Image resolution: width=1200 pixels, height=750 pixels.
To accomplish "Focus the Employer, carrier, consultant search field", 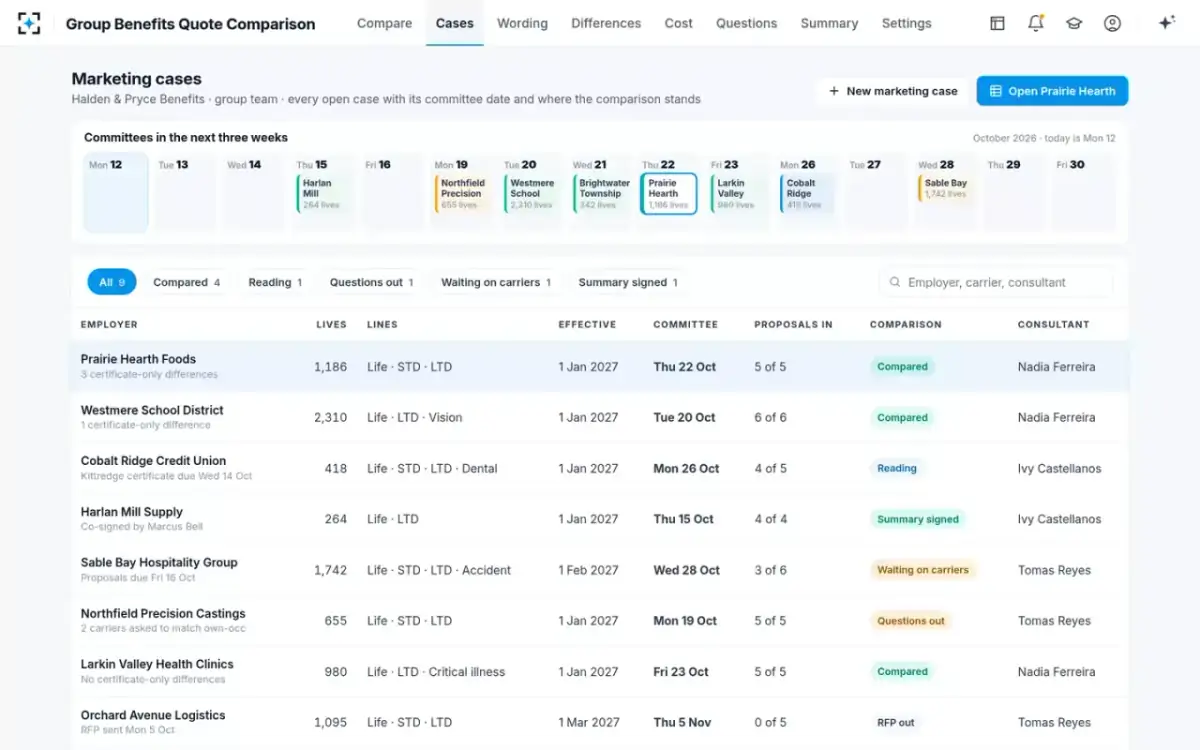I will [996, 282].
